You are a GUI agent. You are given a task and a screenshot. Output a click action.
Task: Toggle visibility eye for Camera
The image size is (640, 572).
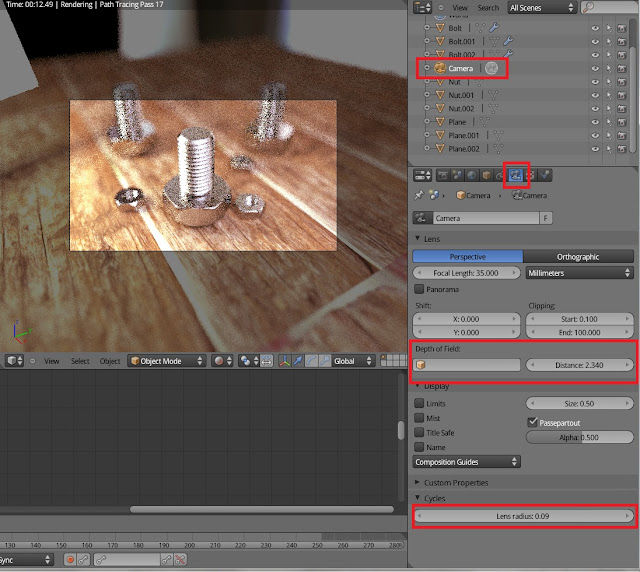point(595,68)
